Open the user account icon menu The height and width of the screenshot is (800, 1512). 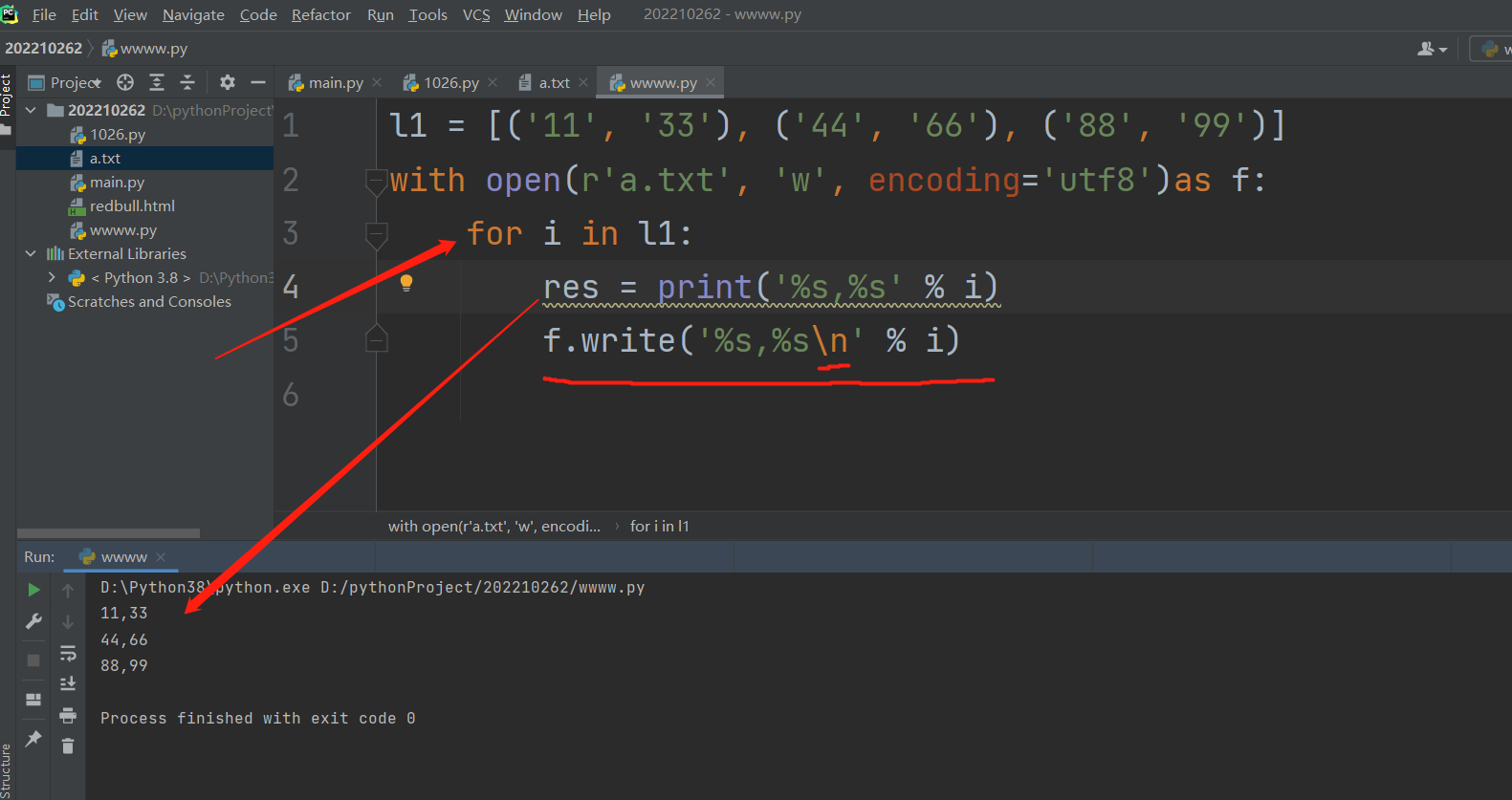pos(1432,49)
